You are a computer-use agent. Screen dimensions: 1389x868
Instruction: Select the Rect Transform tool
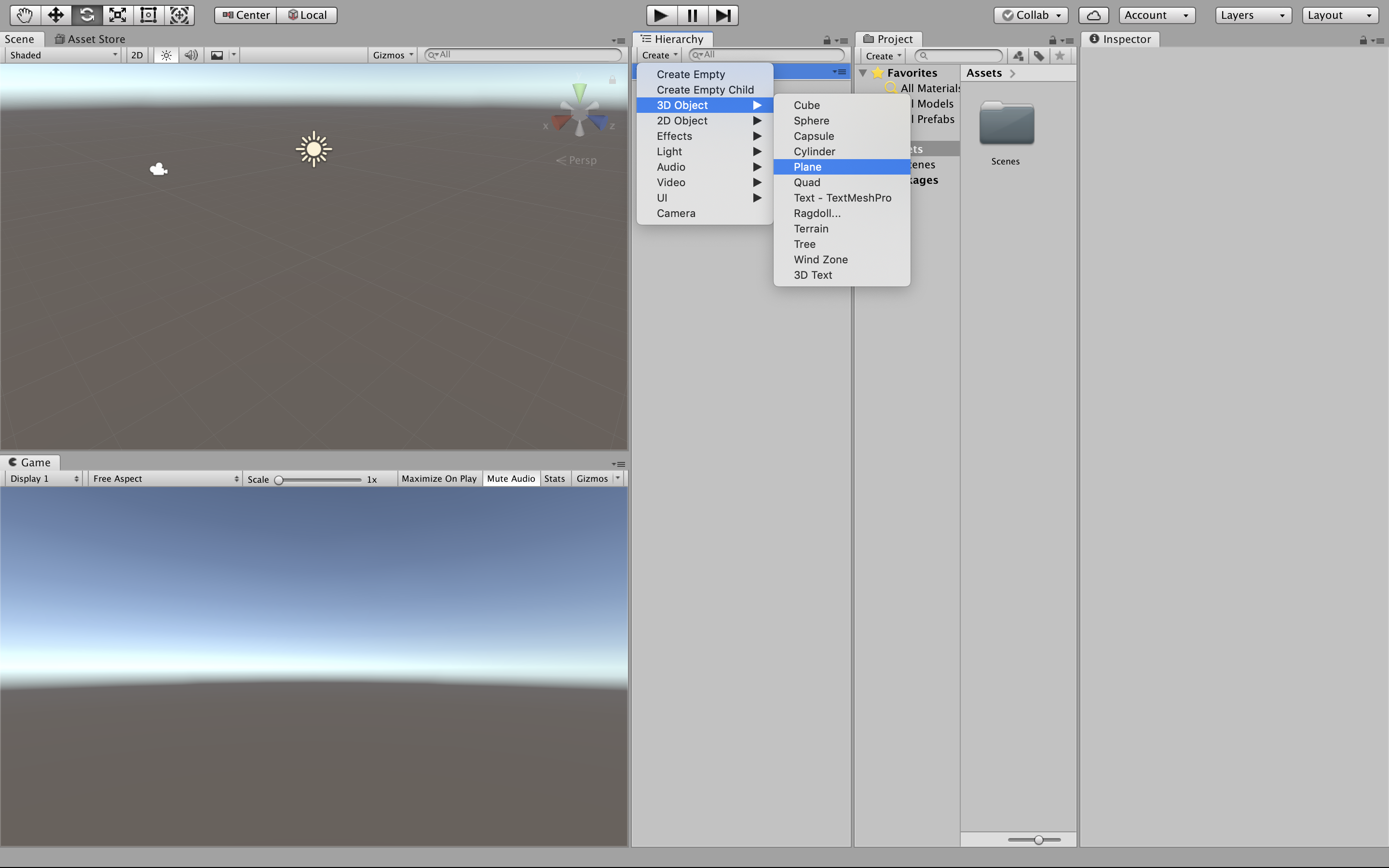[149, 15]
